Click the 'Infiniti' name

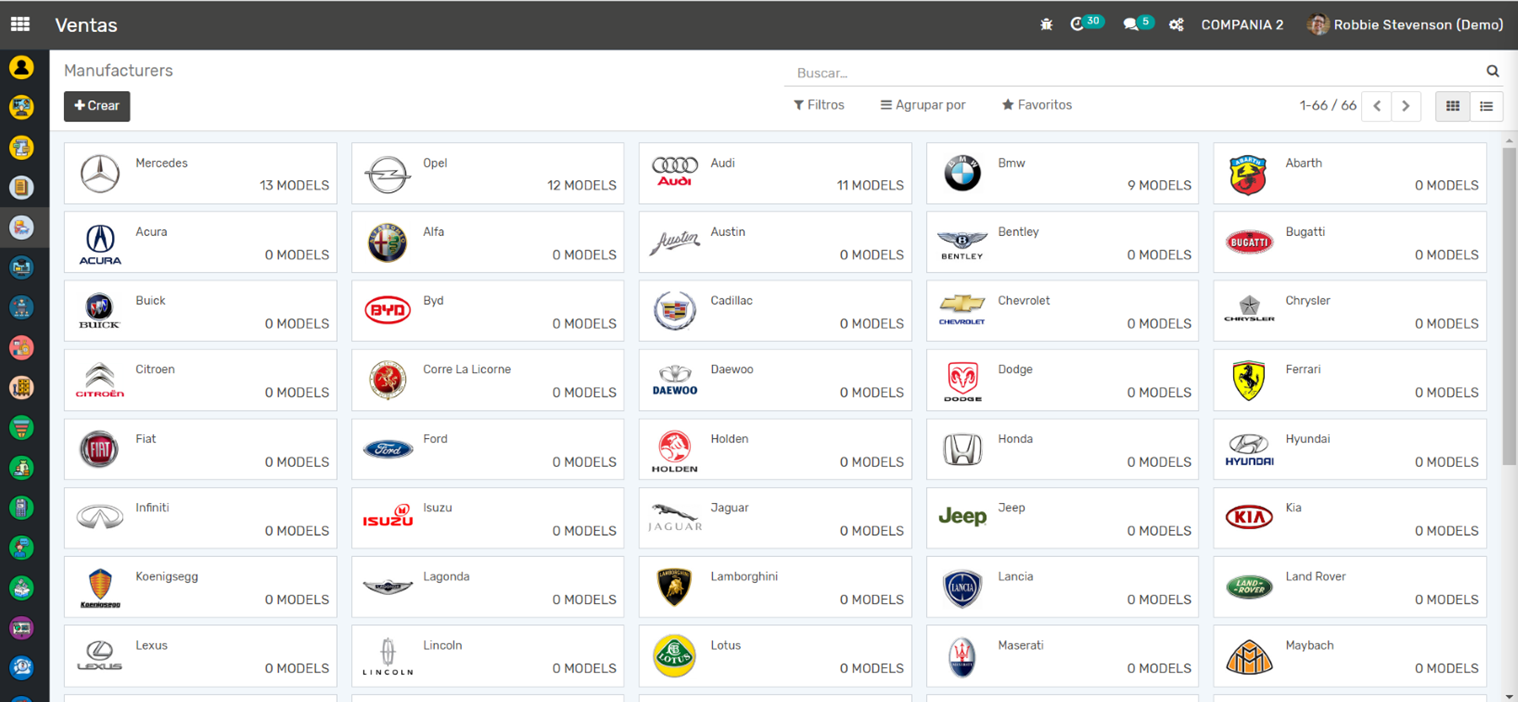click(152, 507)
